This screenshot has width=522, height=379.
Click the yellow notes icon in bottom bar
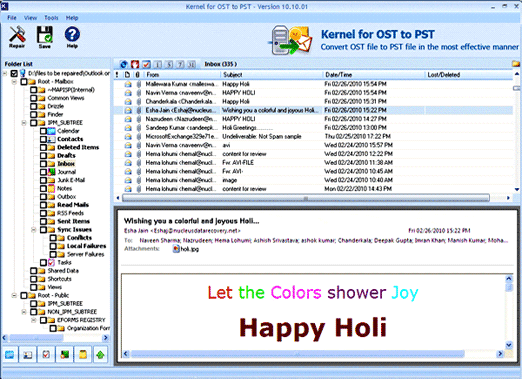coord(82,355)
